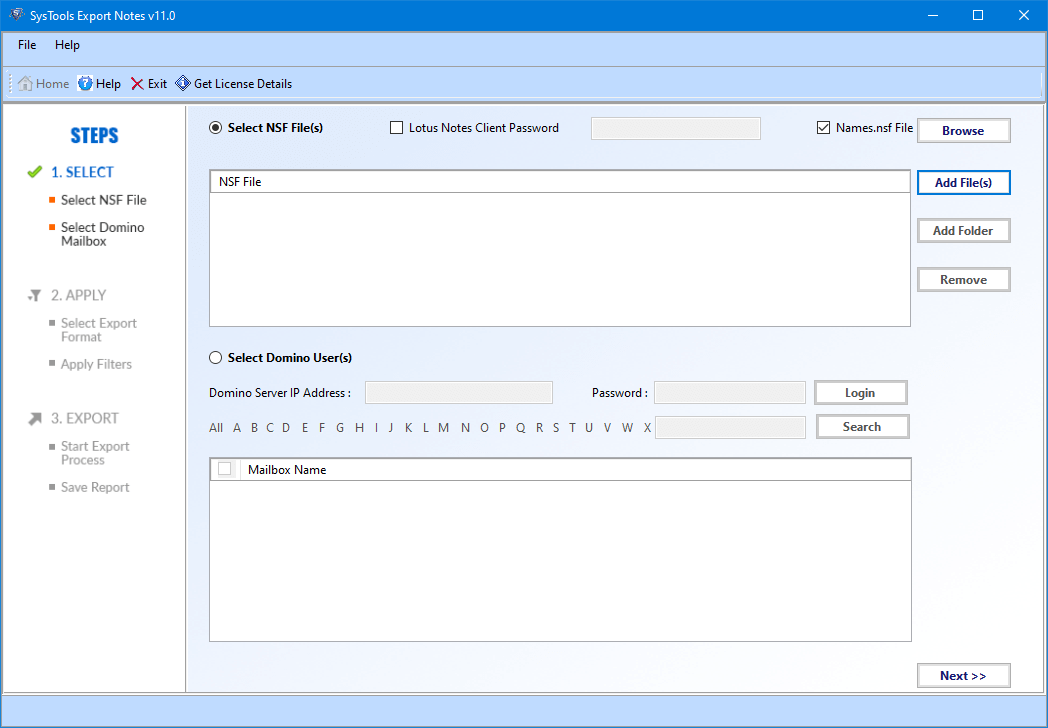Click the Search button
Image resolution: width=1048 pixels, height=728 pixels.
click(862, 427)
